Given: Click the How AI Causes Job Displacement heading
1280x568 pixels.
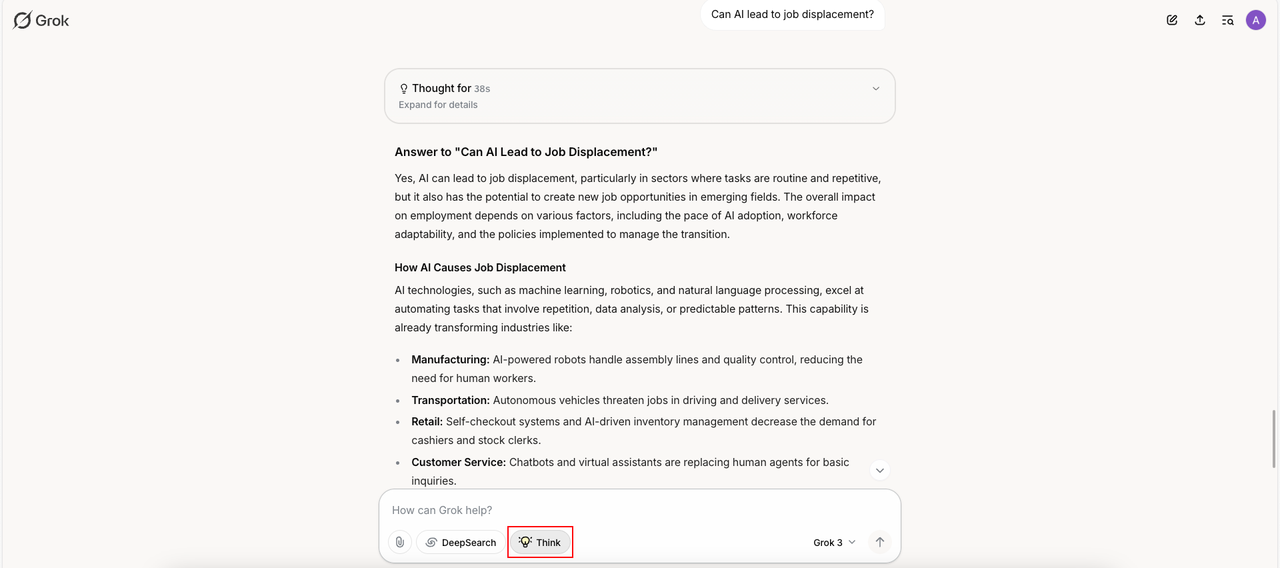Looking at the screenshot, I should [480, 268].
